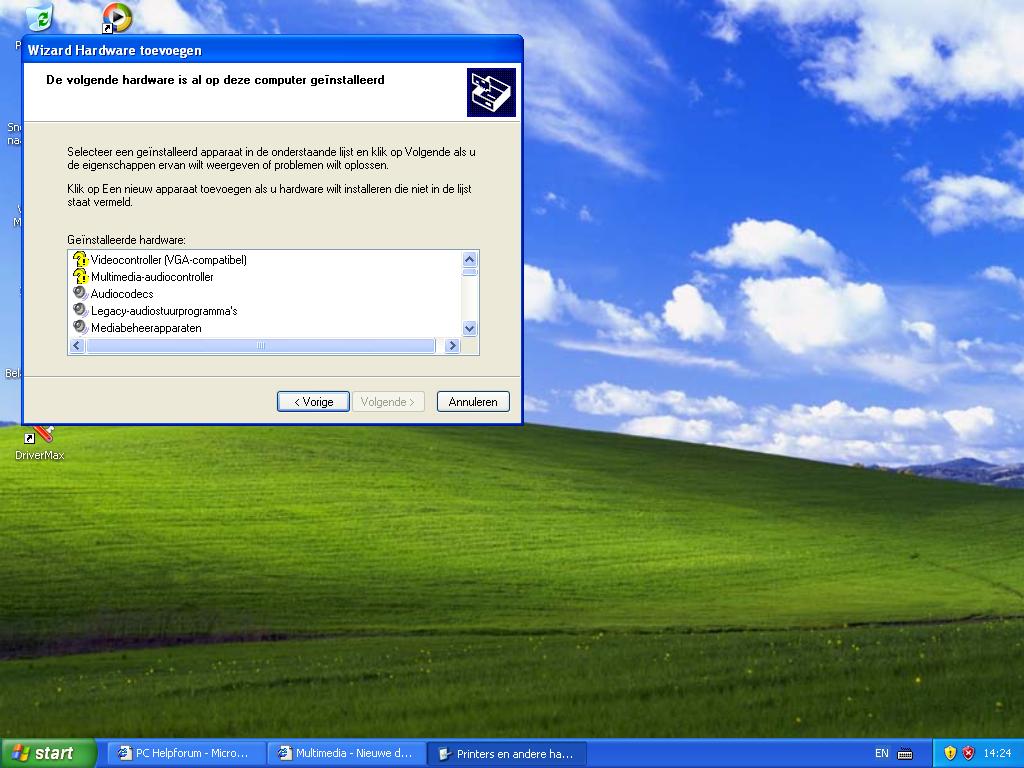Click the Wizard Hardware toevoegen title bar

click(272, 50)
